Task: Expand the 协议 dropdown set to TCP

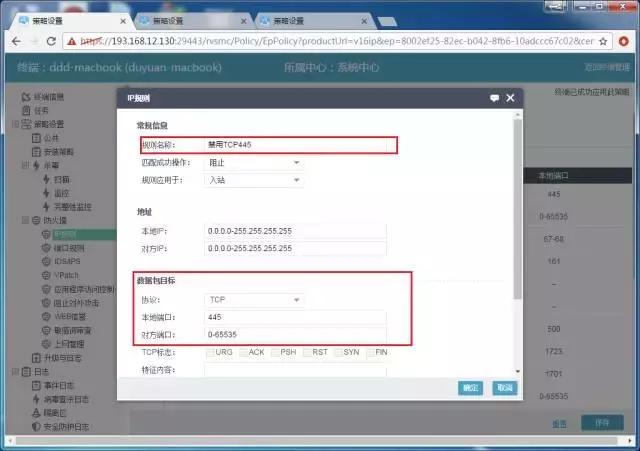Action: coord(253,299)
